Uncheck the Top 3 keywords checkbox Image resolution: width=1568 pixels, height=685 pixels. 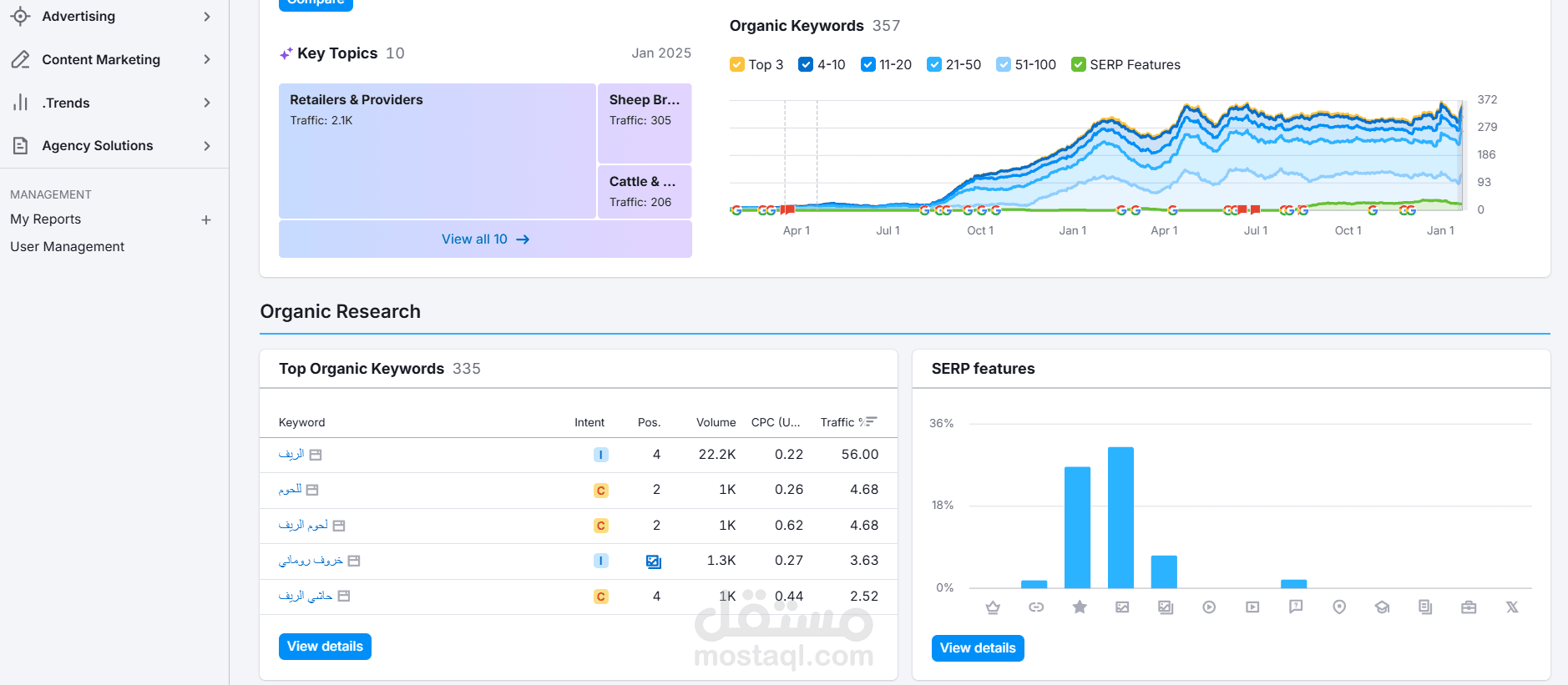(736, 64)
